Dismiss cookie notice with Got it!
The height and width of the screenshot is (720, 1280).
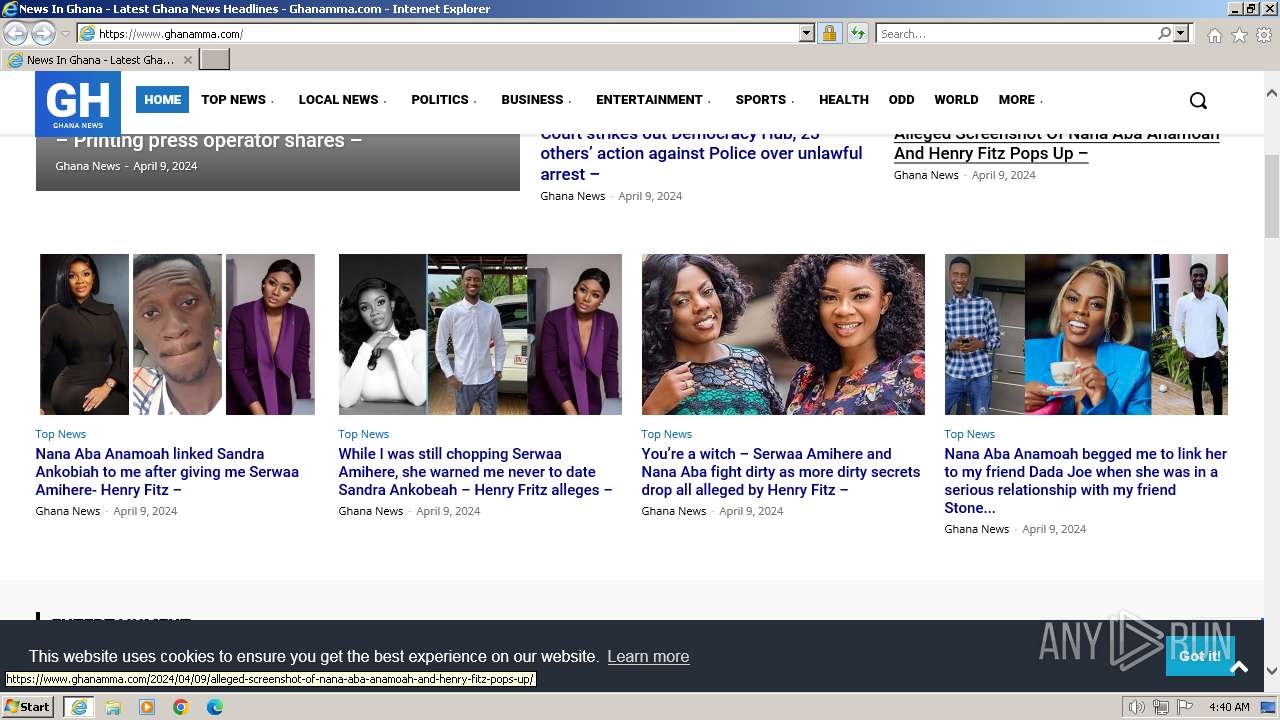[1199, 656]
